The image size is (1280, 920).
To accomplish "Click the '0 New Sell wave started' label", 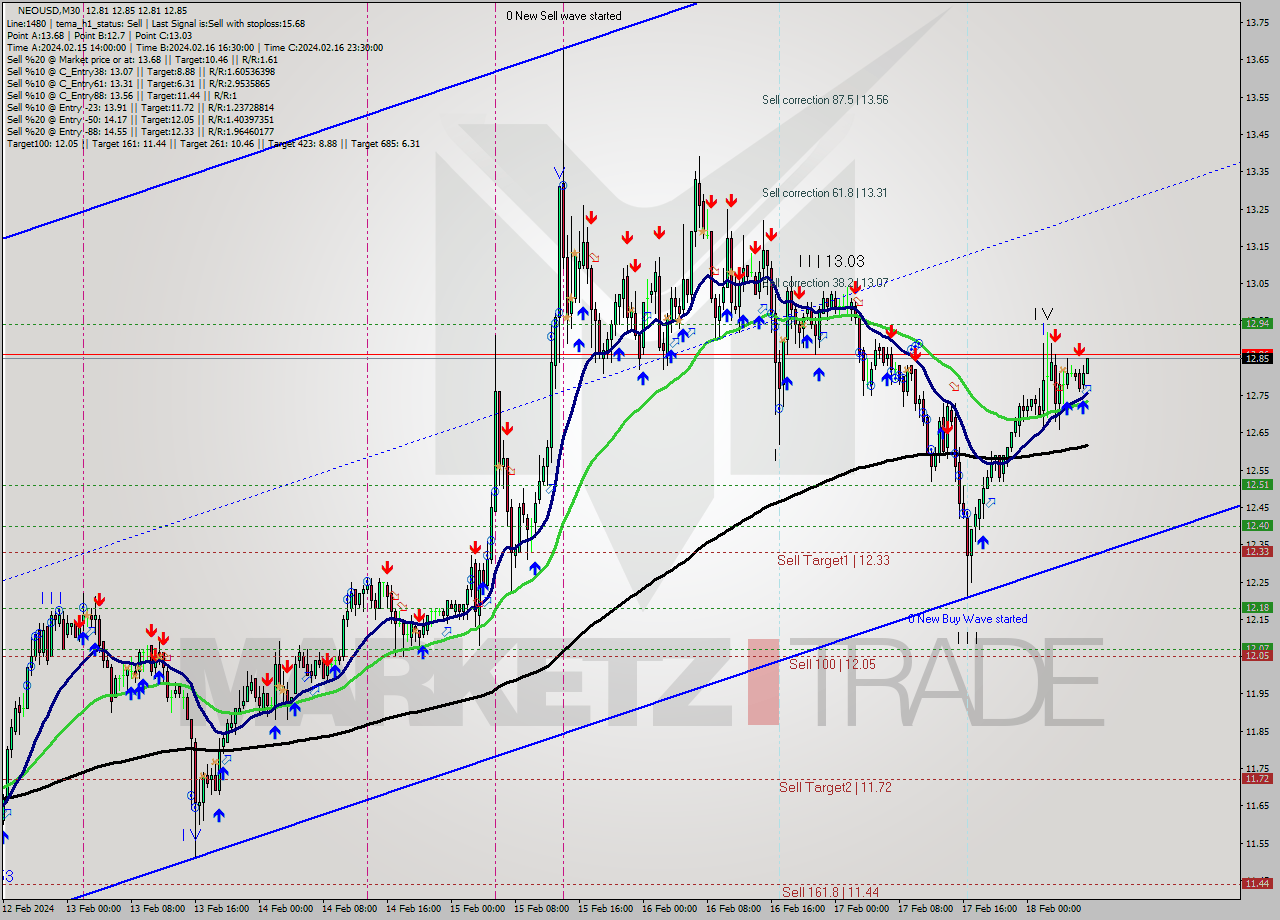I will tap(563, 16).
